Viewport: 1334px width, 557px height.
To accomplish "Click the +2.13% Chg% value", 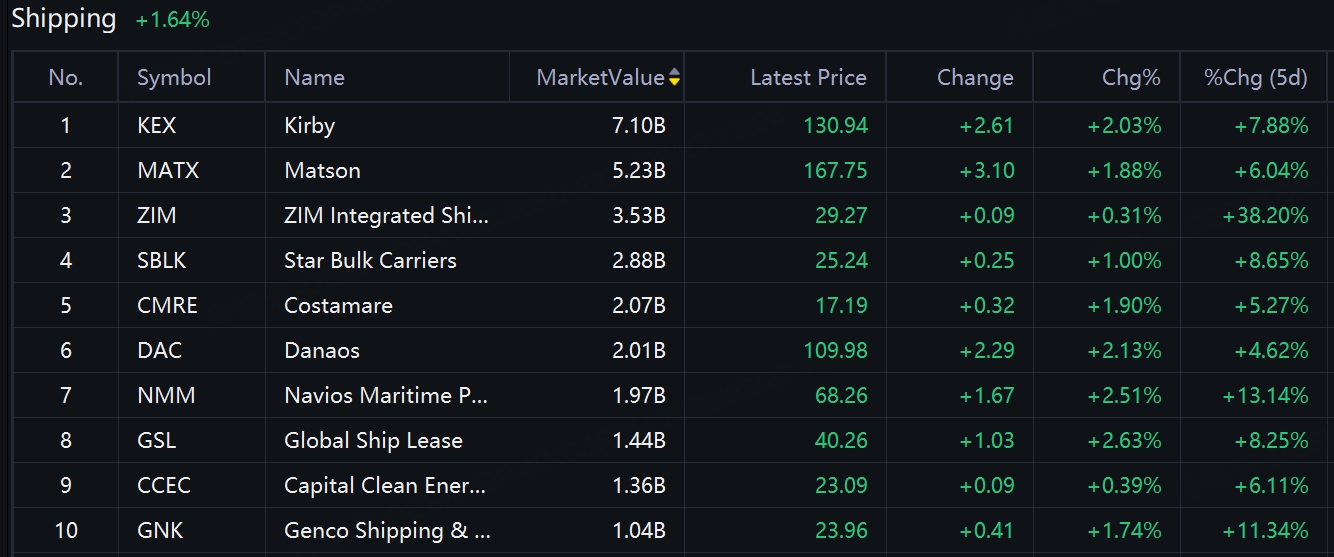I will pos(1124,350).
